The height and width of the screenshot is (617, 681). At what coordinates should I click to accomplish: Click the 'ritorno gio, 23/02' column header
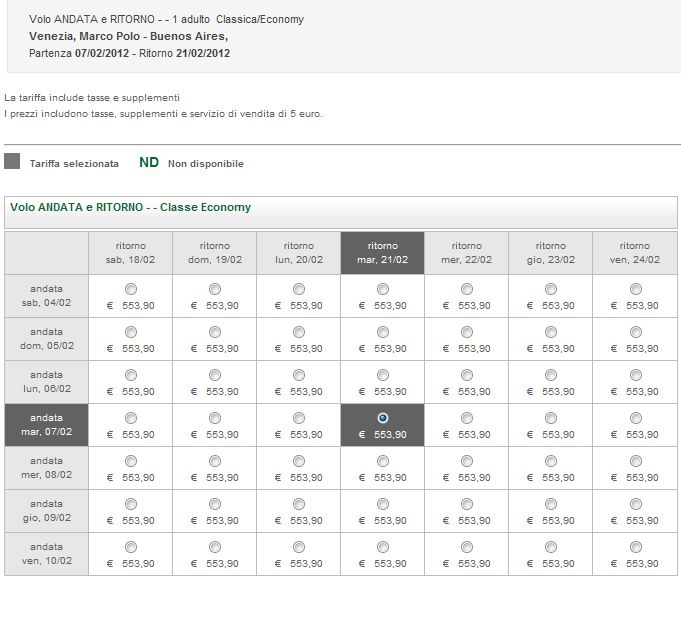pos(551,253)
